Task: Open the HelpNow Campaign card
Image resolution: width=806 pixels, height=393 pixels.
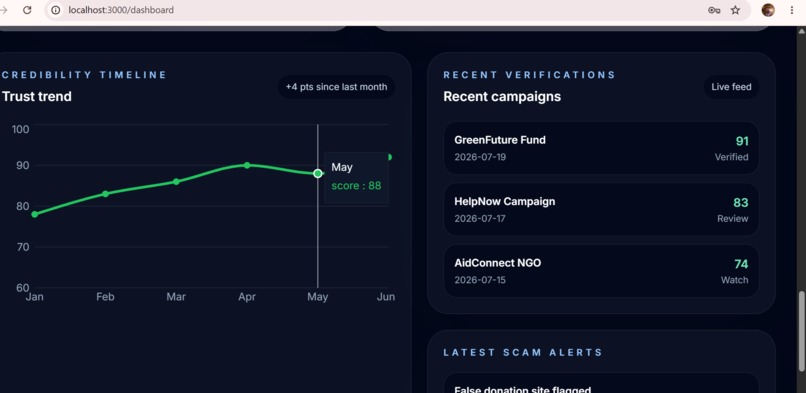Action: [601, 210]
